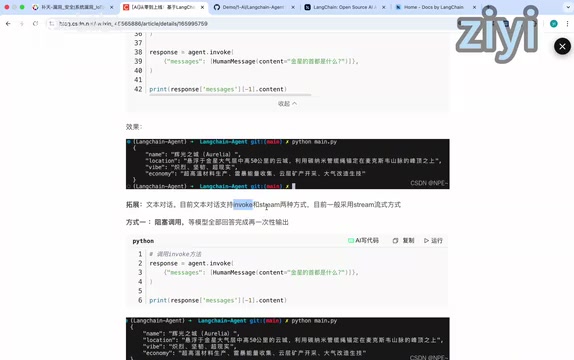The height and width of the screenshot is (360, 574).
Task: Click the python language label
Action: point(143,241)
